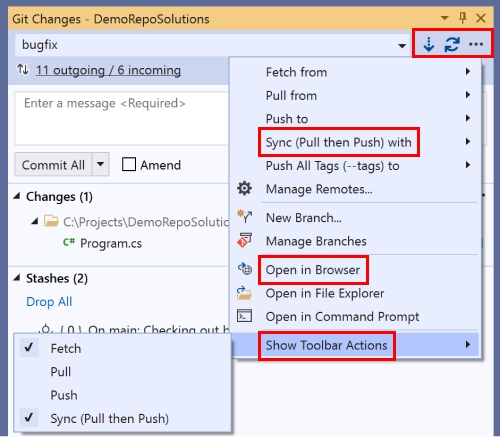Click the Commit All button

[x=53, y=165]
